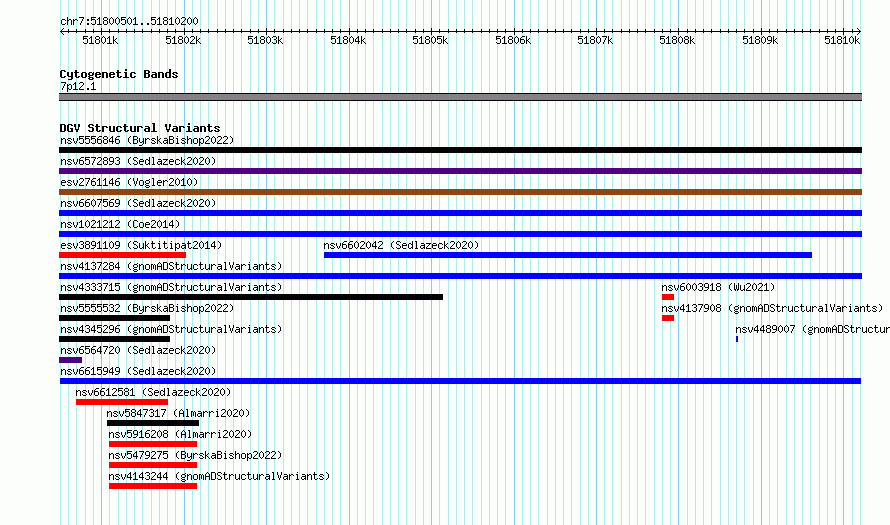
Task: Click the 51807k ruler tick label
Action: 595,40
